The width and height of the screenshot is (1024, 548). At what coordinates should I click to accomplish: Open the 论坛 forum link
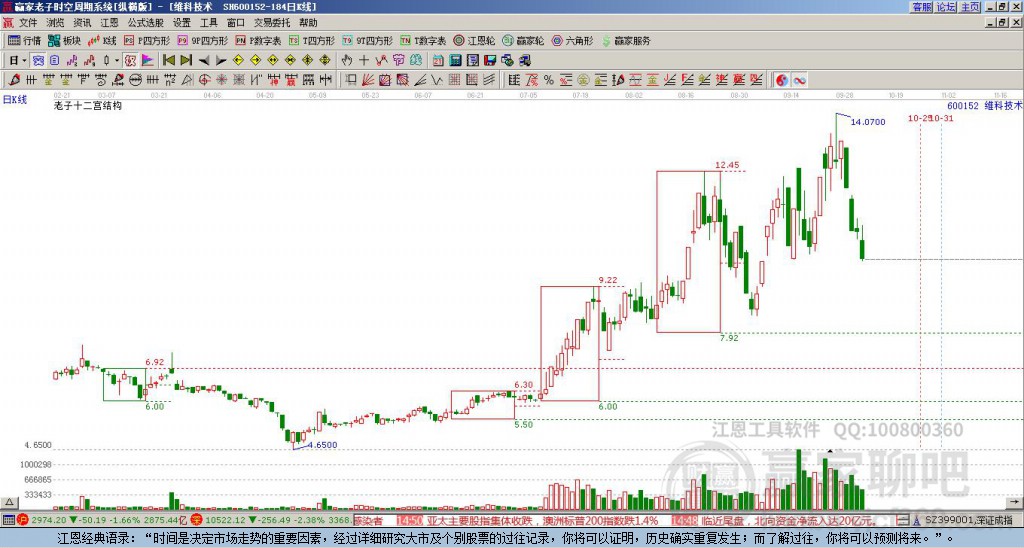946,7
